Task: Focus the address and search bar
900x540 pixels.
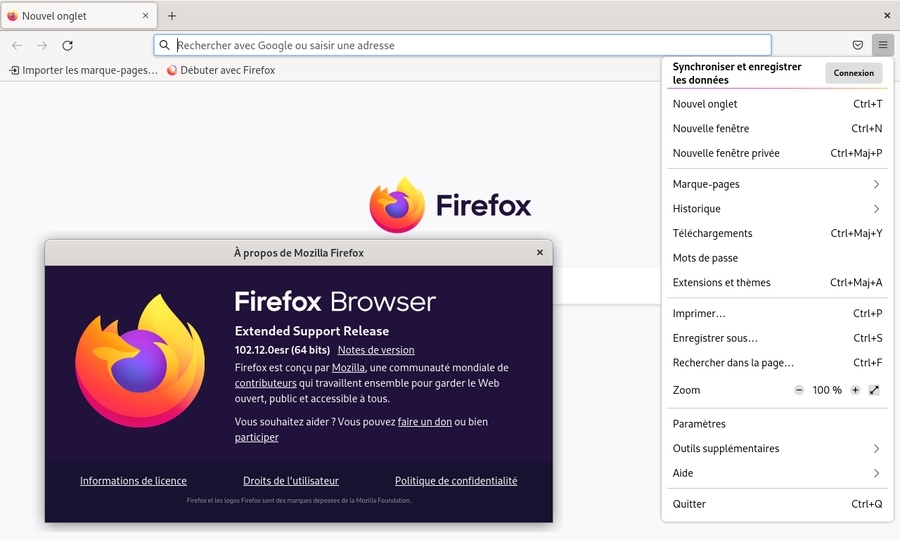Action: 462,45
